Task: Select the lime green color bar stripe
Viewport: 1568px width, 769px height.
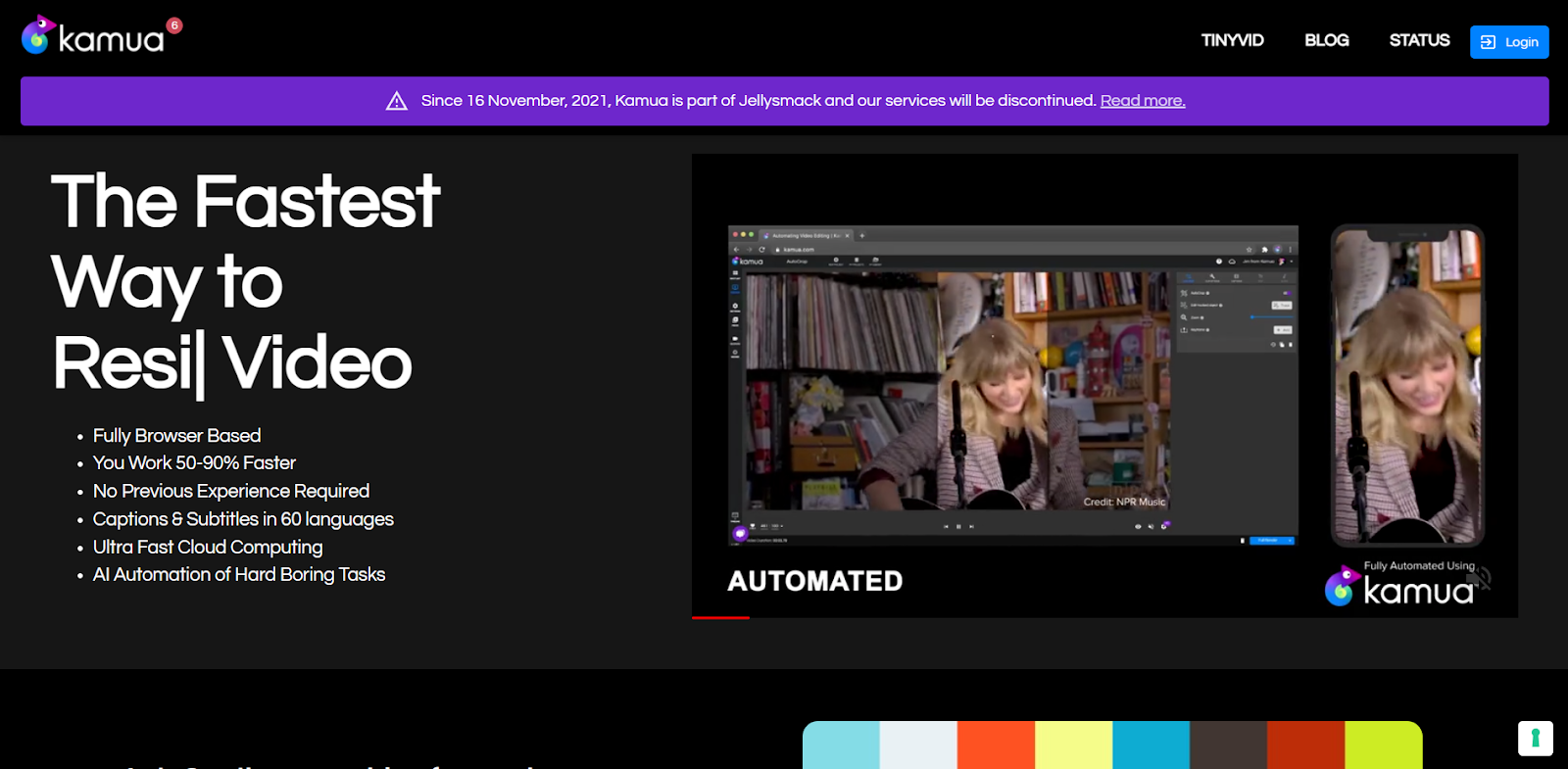Action: [x=1383, y=745]
